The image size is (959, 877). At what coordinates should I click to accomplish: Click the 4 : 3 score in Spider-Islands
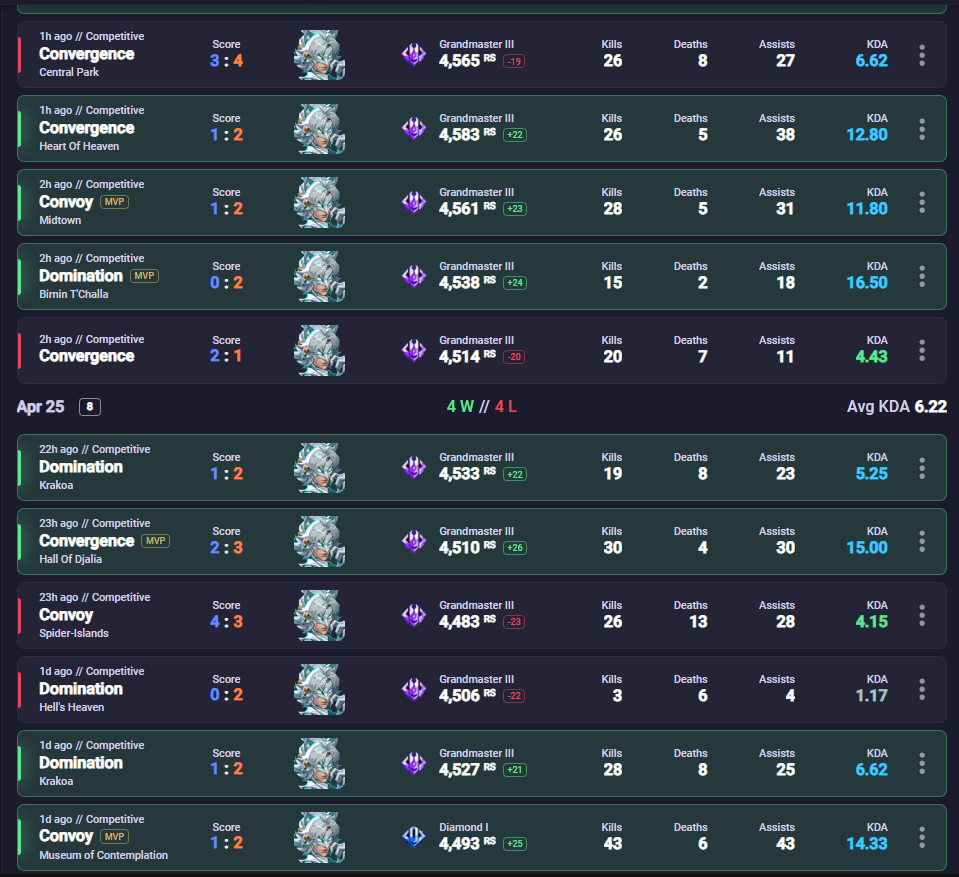pos(226,621)
